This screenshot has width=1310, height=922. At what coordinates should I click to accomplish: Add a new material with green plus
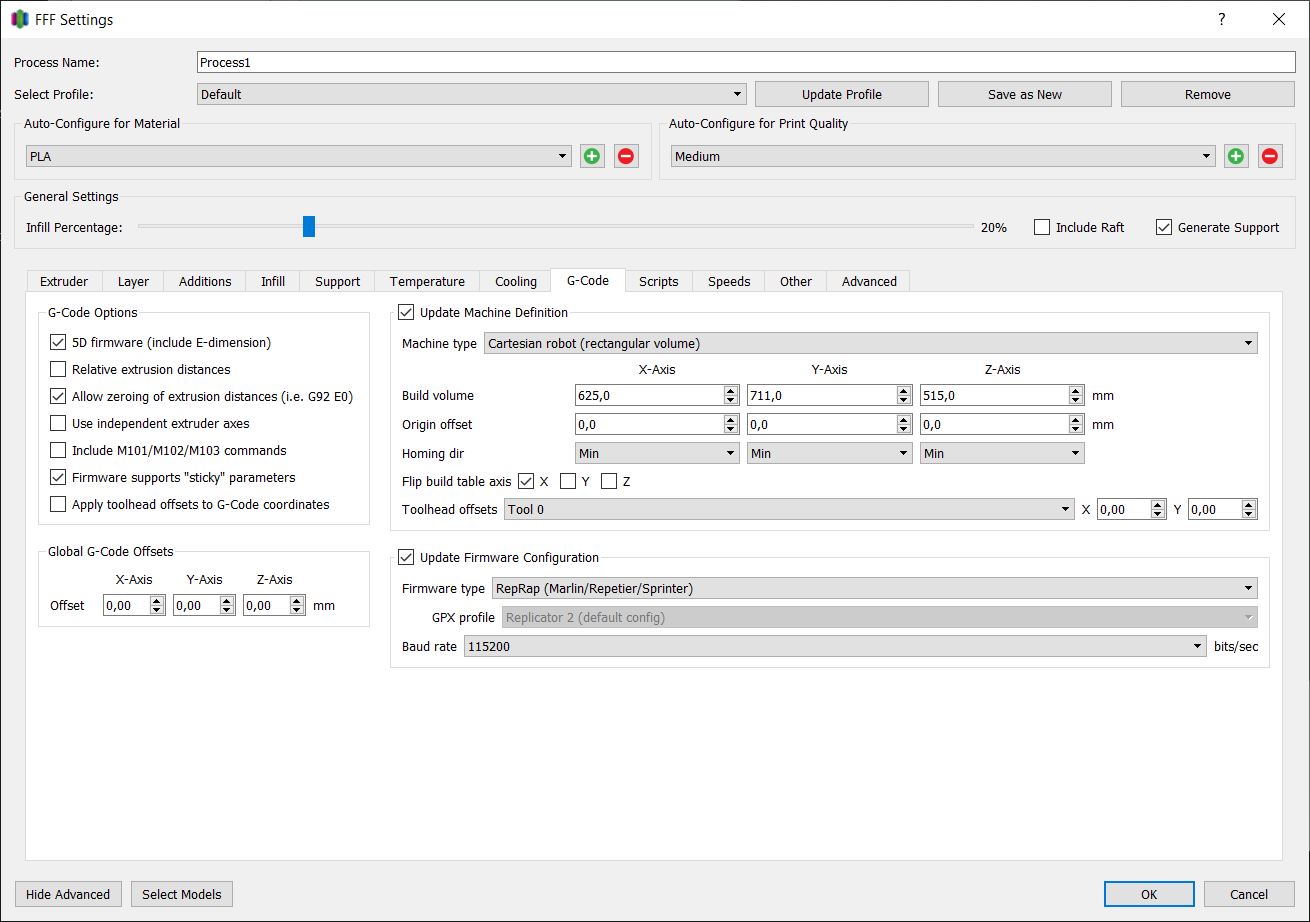pyautogui.click(x=592, y=156)
